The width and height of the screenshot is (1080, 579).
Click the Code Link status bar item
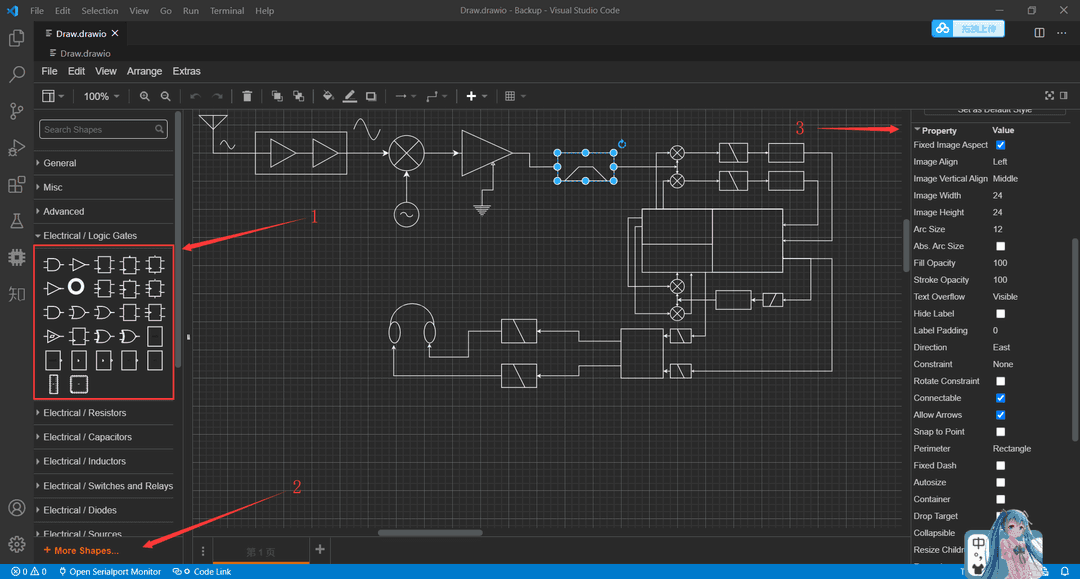[x=201, y=571]
